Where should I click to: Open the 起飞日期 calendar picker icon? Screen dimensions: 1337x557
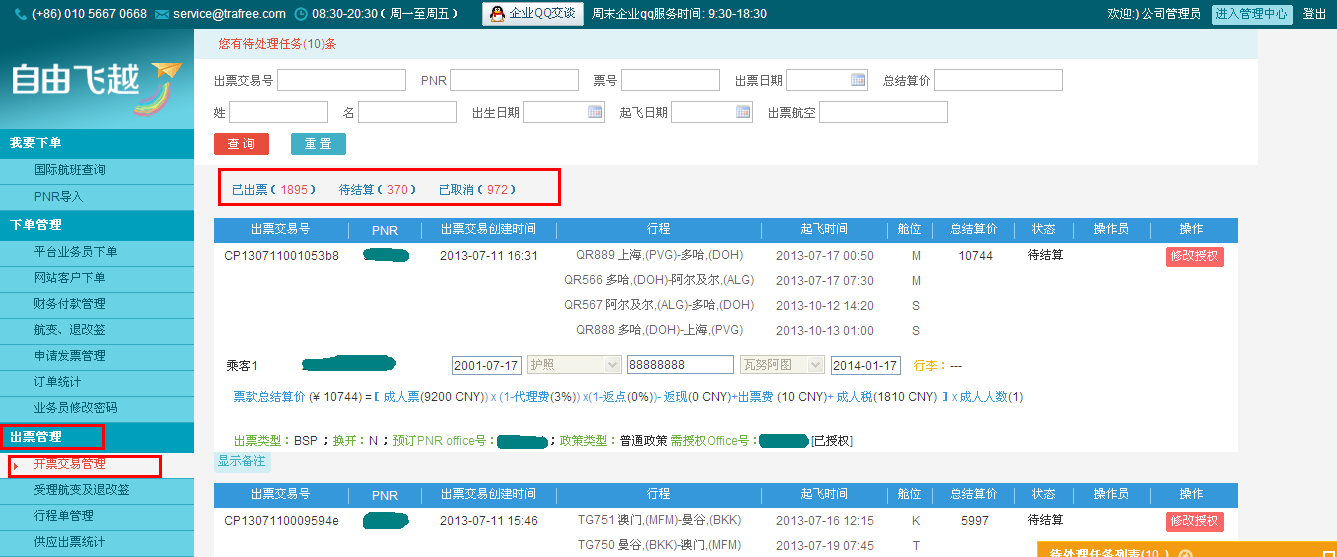pyautogui.click(x=743, y=112)
